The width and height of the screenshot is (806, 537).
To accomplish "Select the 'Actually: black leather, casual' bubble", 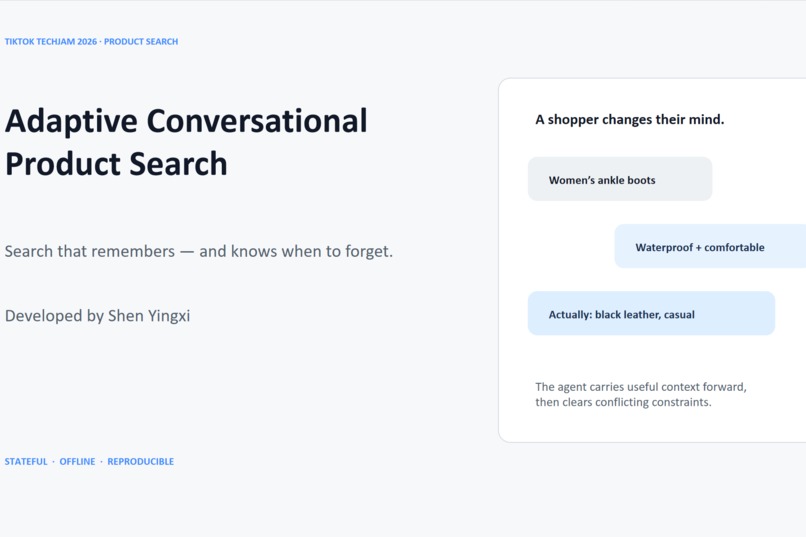I will point(651,313).
